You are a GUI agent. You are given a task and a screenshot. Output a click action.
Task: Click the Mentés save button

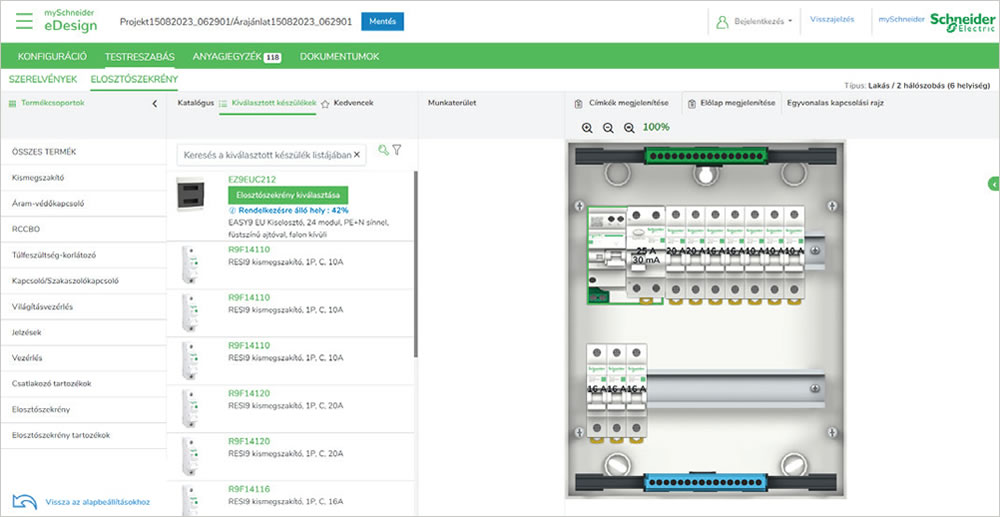[x=382, y=21]
